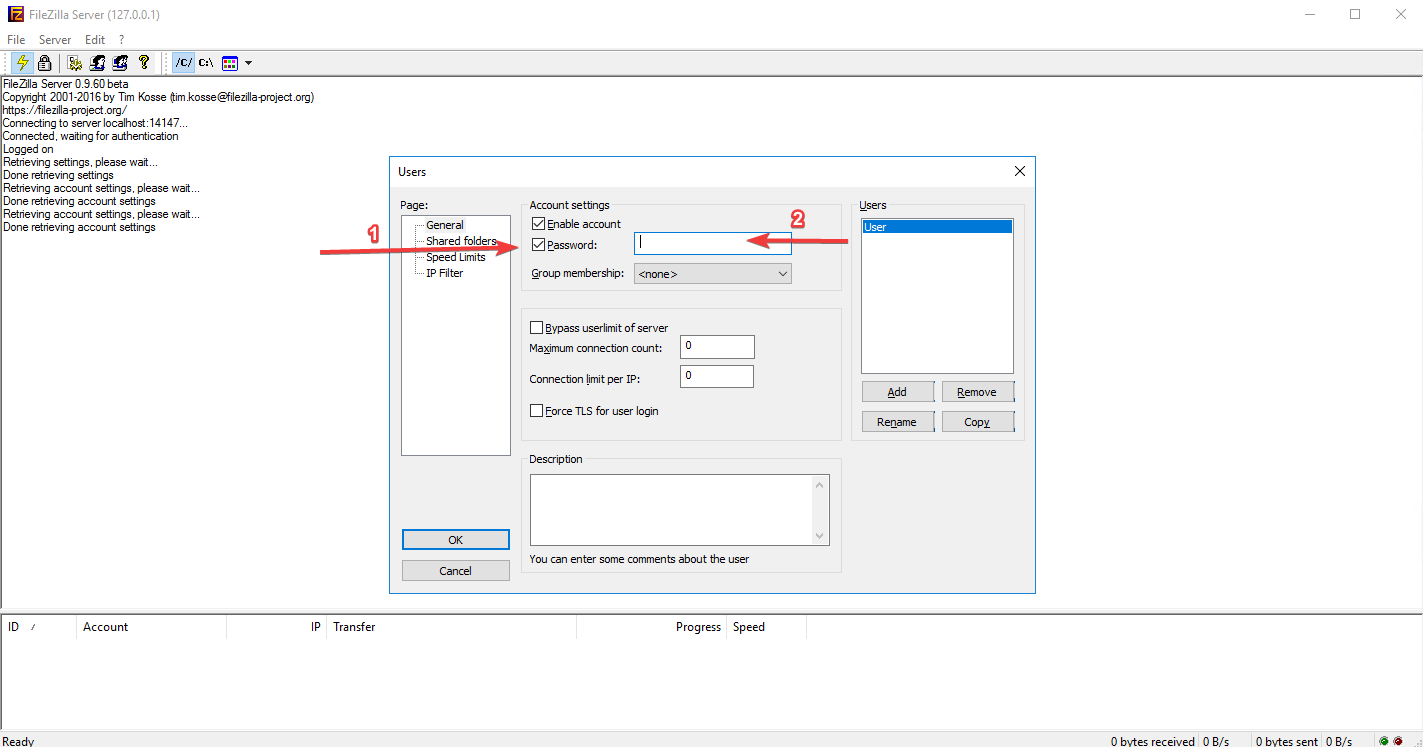Click the Remove user button
Image resolution: width=1423 pixels, height=747 pixels.
coord(977,392)
